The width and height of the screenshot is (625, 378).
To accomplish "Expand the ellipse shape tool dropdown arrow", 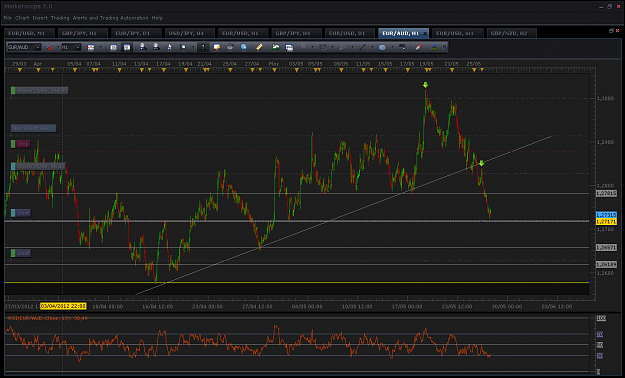I will (392, 47).
